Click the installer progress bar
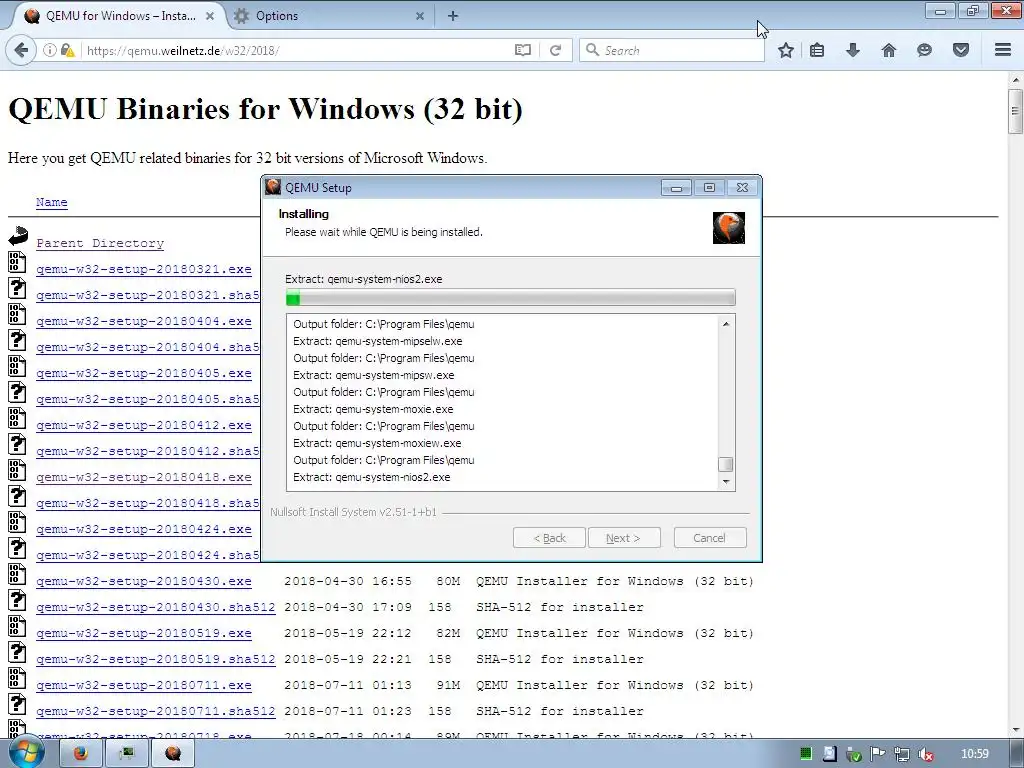The height and width of the screenshot is (768, 1024). [x=510, y=298]
